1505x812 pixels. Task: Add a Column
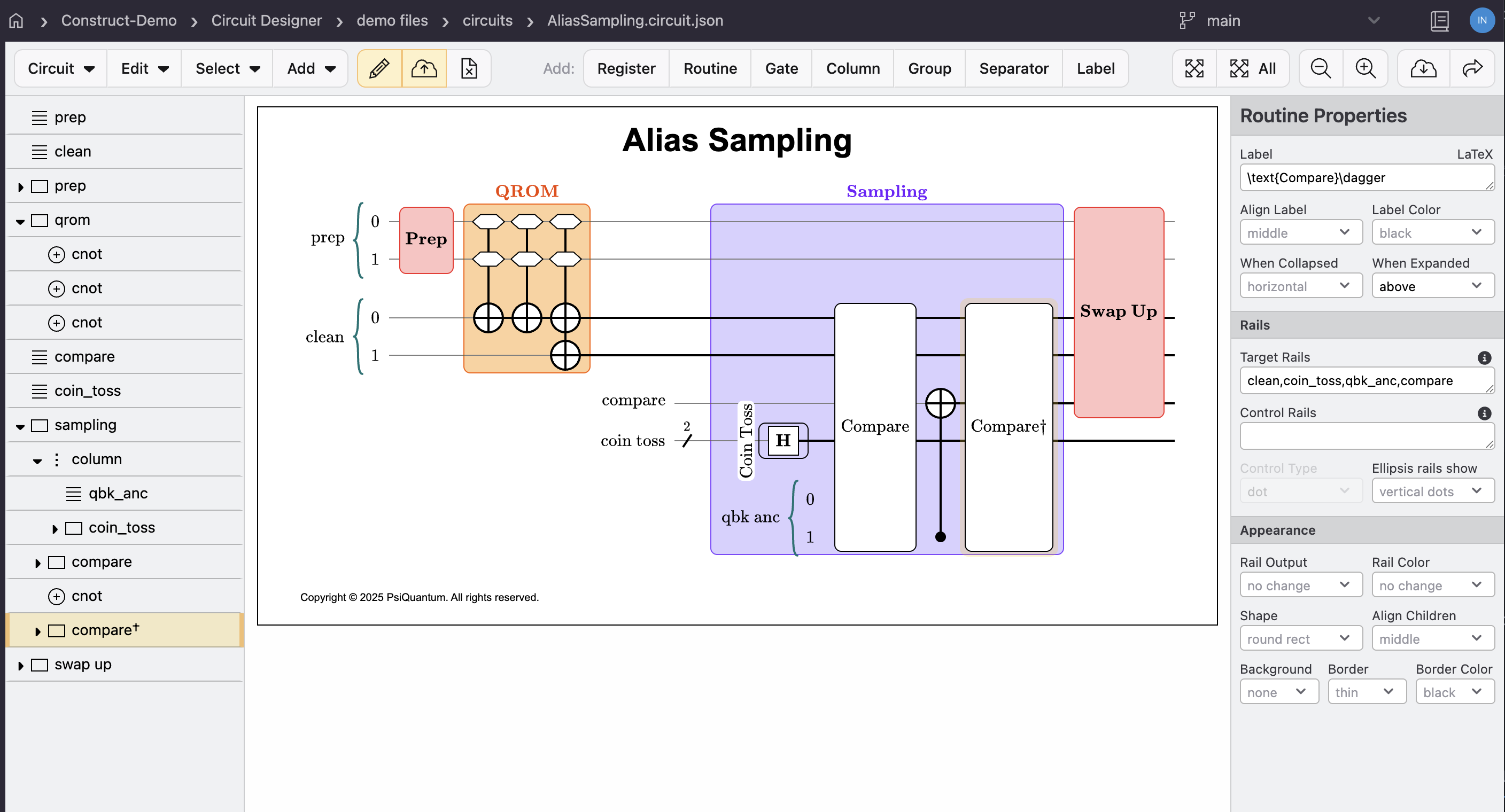(852, 68)
